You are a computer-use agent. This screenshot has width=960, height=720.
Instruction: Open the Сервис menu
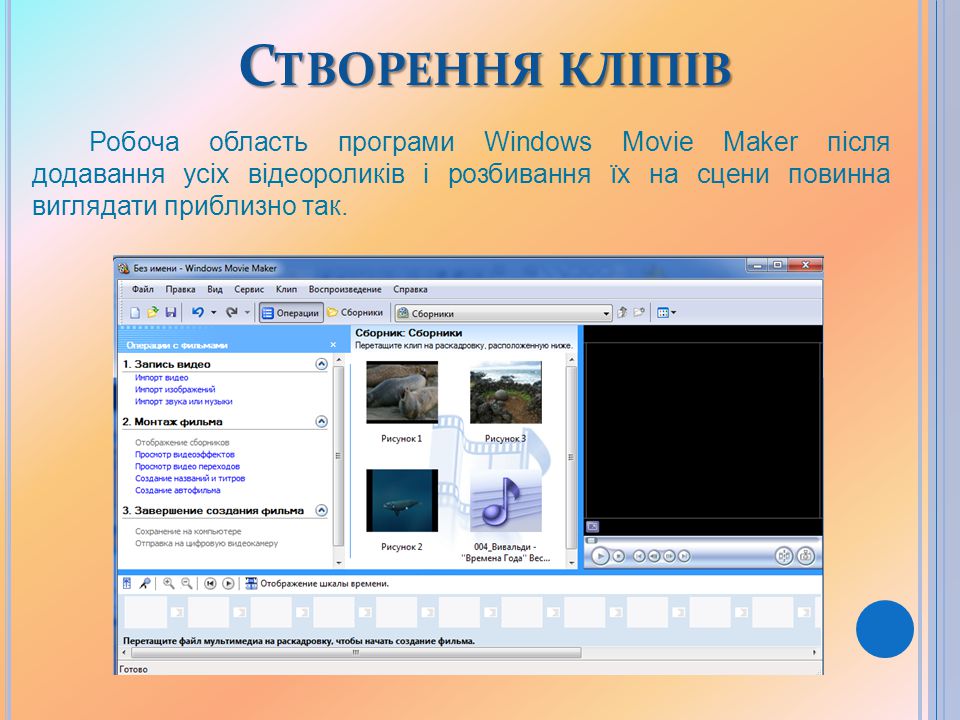[249, 290]
